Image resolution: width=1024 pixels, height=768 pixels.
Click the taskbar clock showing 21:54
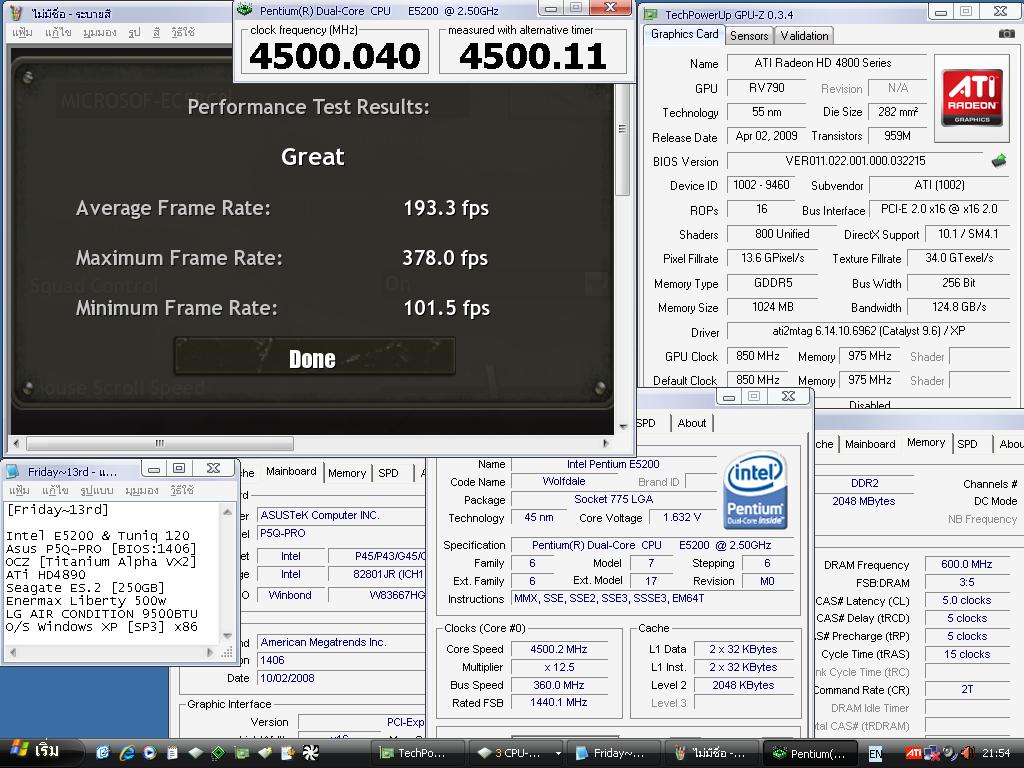point(996,753)
